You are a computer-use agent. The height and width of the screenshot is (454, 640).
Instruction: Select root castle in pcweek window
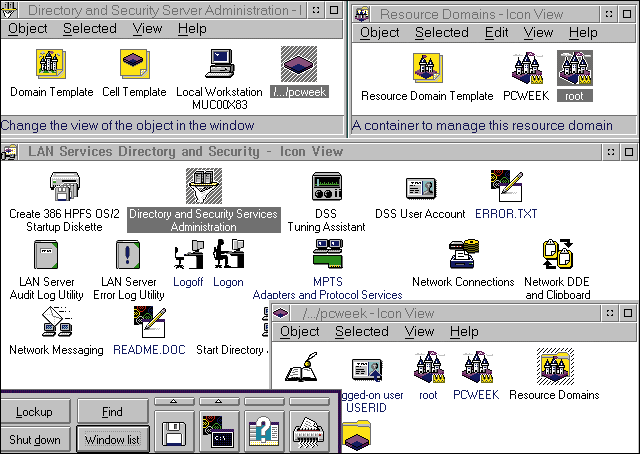[429, 367]
